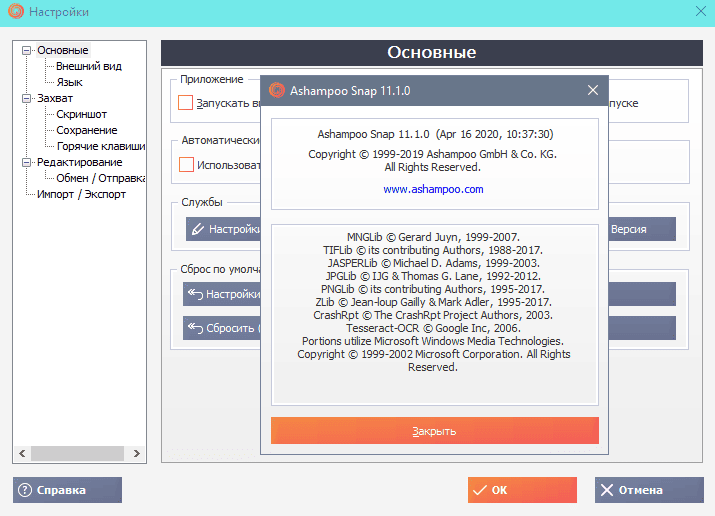715x516 pixels.
Task: Select Редактирование in the settings tree
Action: (80, 162)
